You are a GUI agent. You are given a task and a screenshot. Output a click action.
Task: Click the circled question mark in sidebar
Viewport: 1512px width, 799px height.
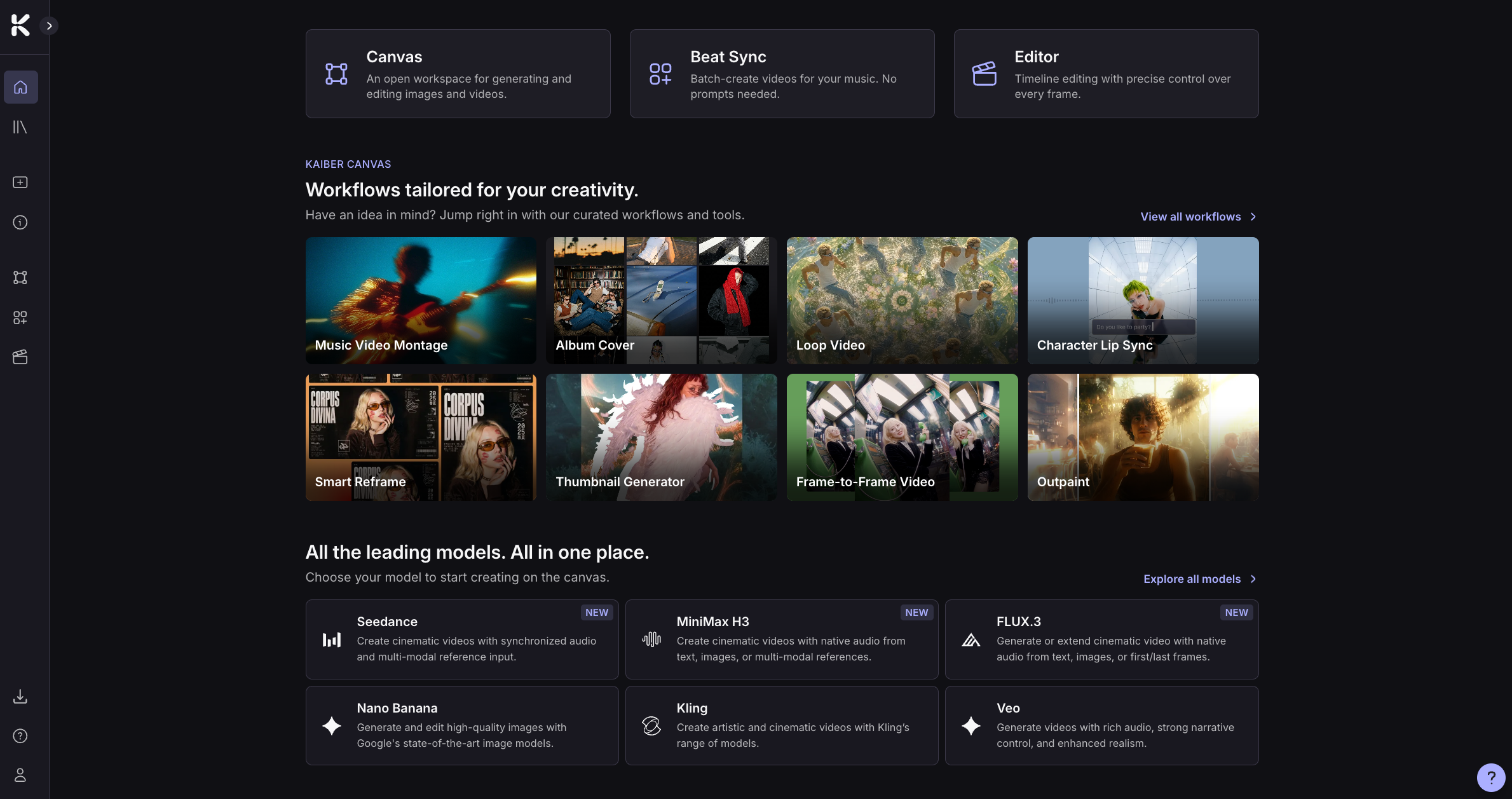(x=20, y=736)
